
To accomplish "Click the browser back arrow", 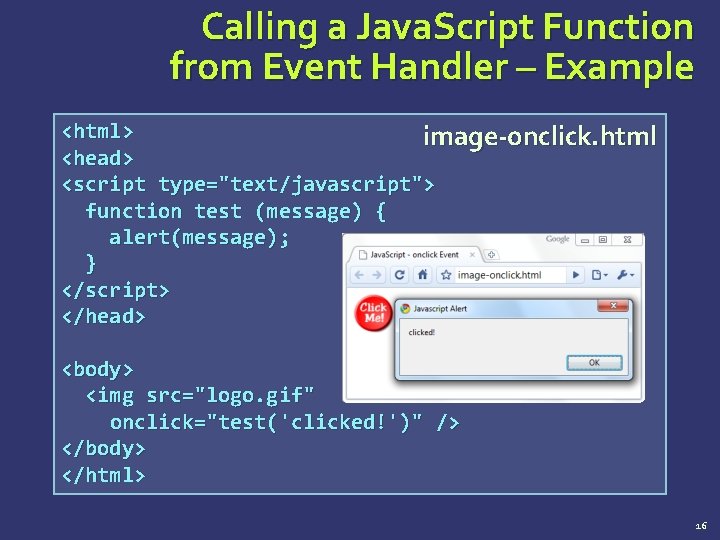I will (x=359, y=275).
